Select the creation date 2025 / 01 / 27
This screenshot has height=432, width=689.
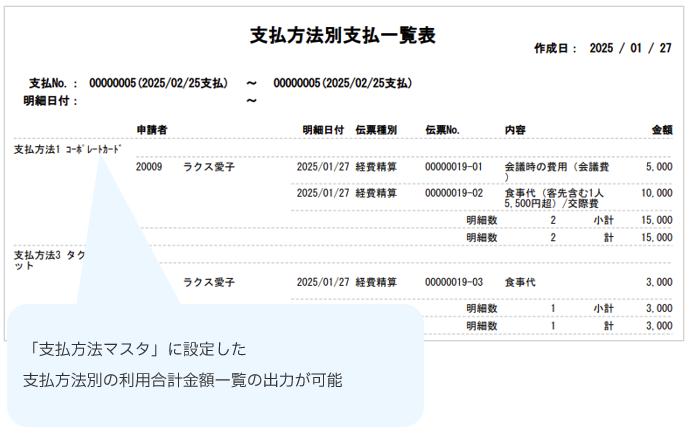630,48
